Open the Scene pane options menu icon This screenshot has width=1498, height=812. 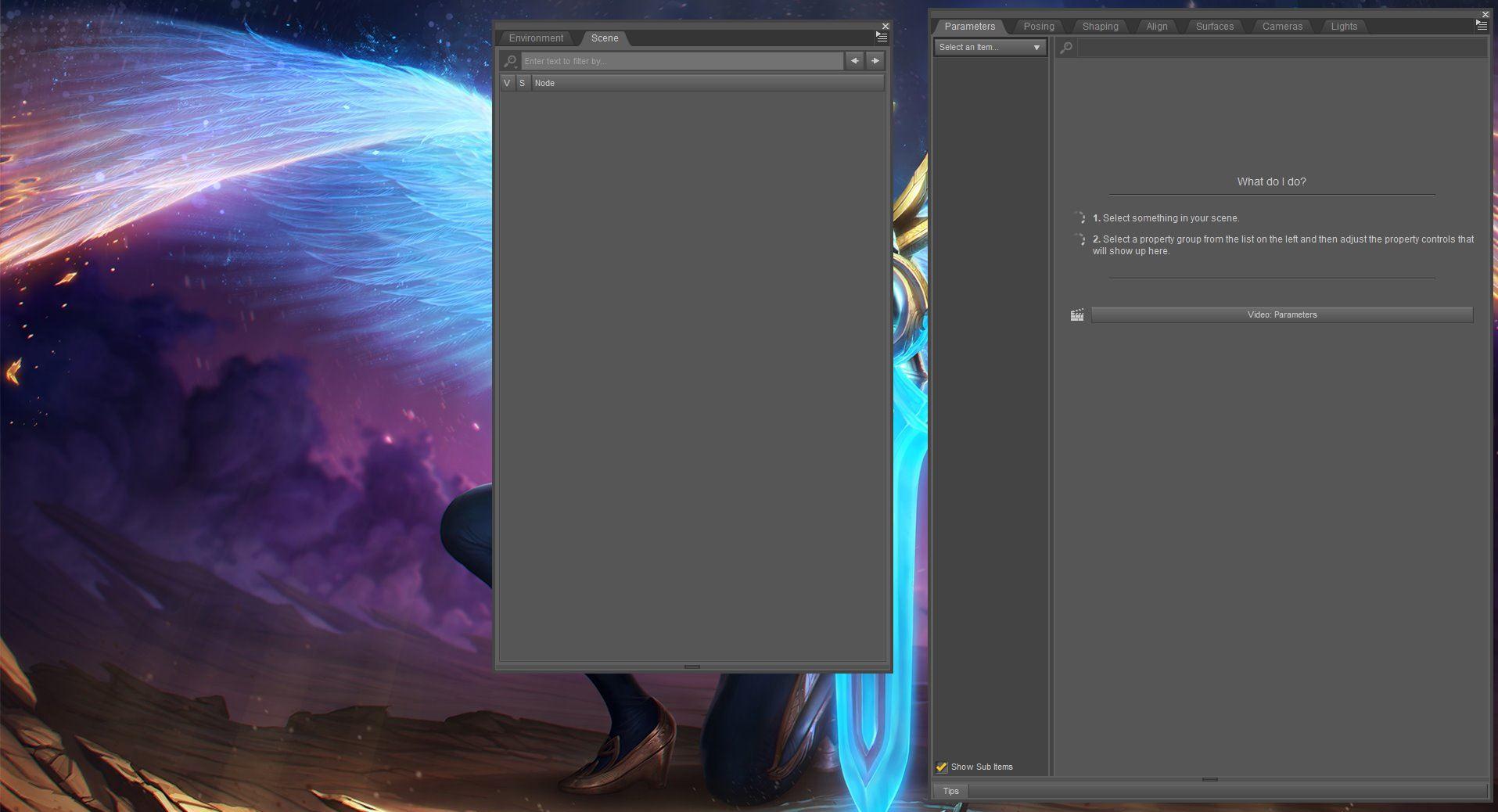[882, 37]
